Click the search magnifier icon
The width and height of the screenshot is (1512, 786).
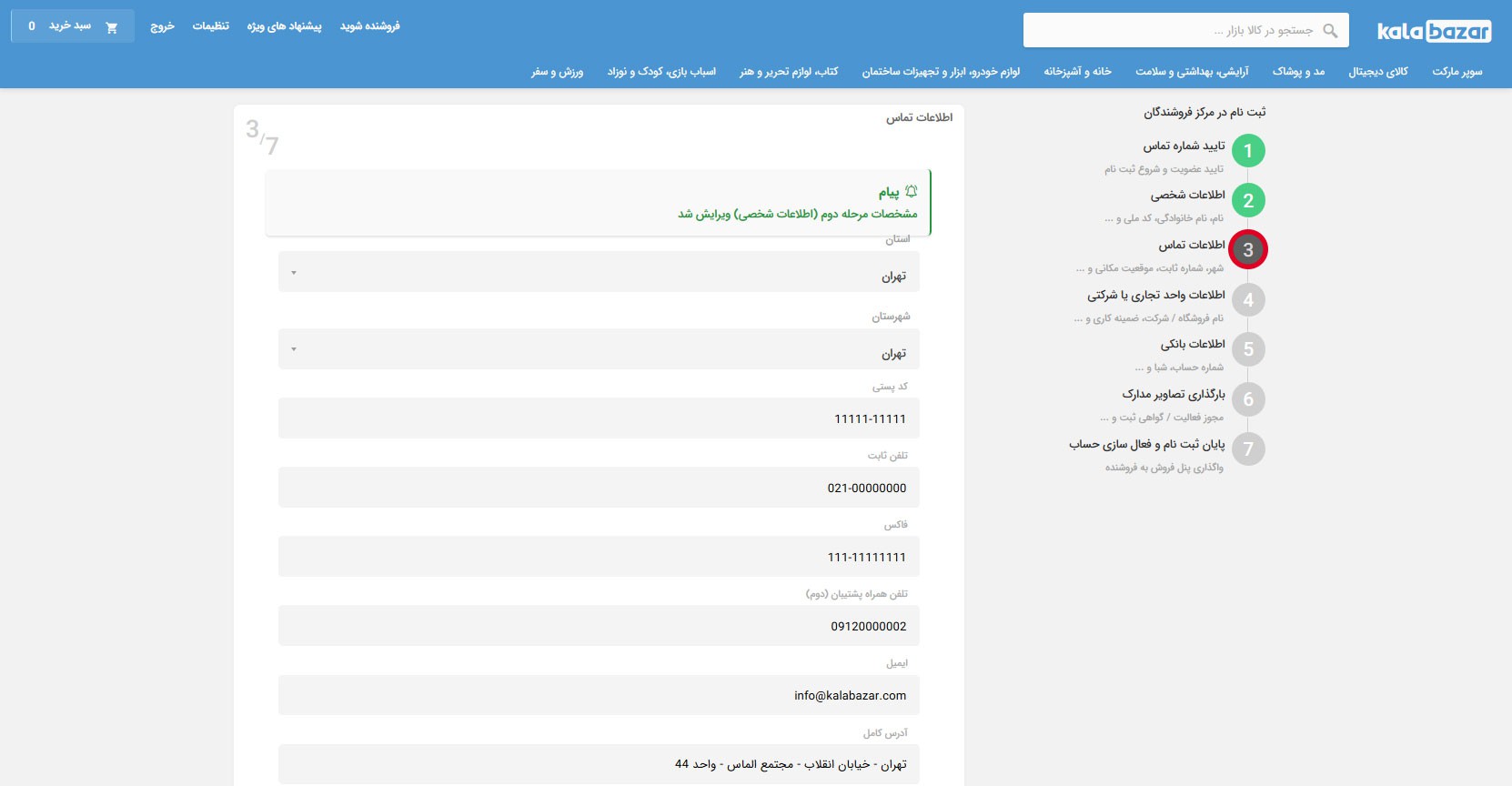click(1330, 31)
